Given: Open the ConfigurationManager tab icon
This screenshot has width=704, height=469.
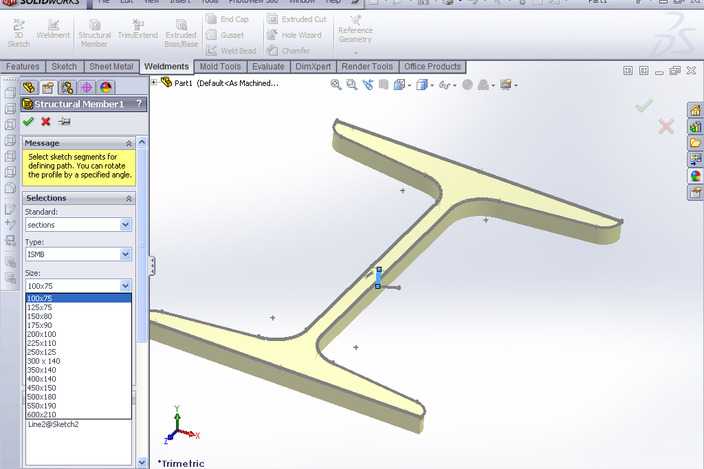Looking at the screenshot, I should 67,87.
